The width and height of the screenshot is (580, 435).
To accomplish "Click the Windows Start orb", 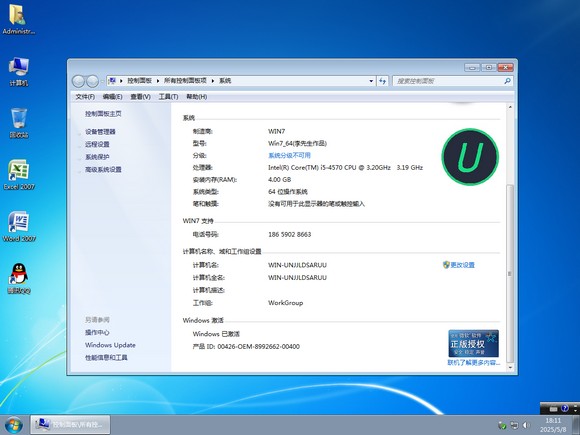I will [14, 425].
